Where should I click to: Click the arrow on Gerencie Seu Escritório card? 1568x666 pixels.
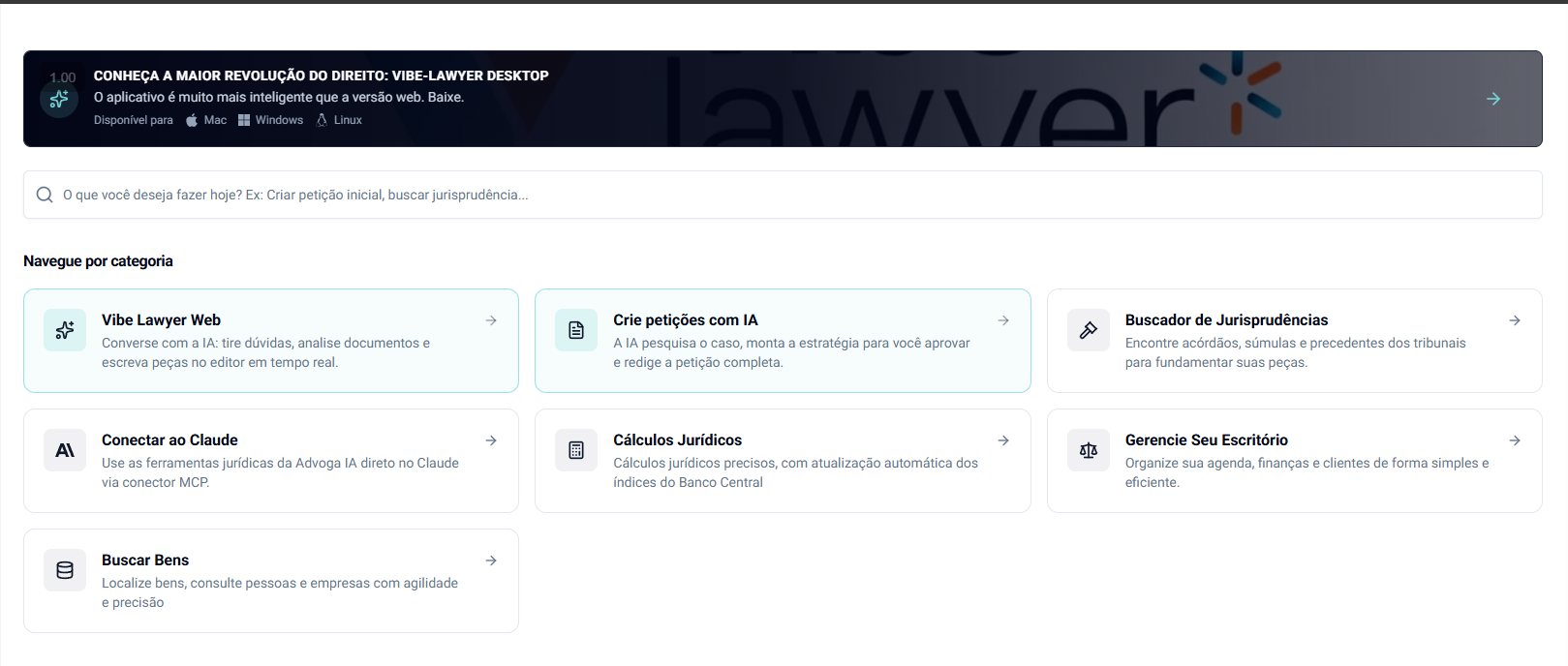point(1515,440)
